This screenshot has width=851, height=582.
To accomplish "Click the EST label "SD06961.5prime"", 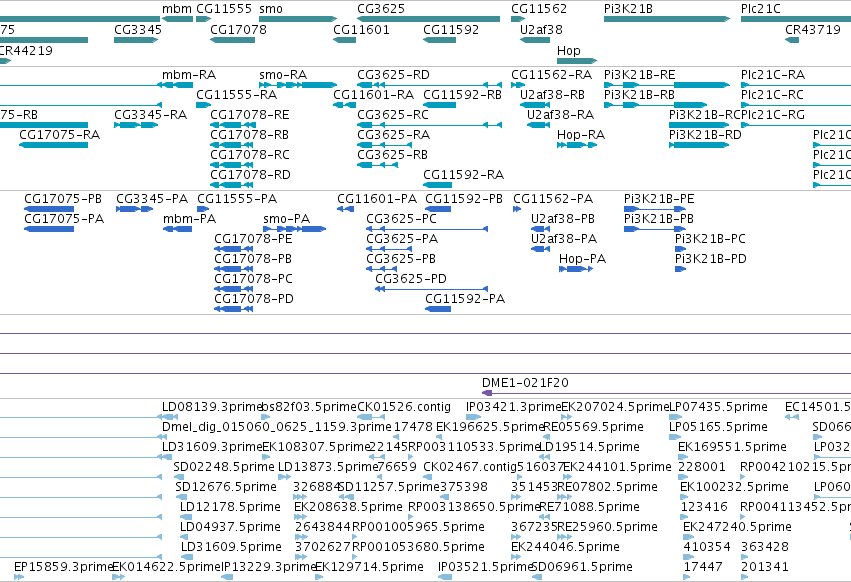I will [x=582, y=567].
